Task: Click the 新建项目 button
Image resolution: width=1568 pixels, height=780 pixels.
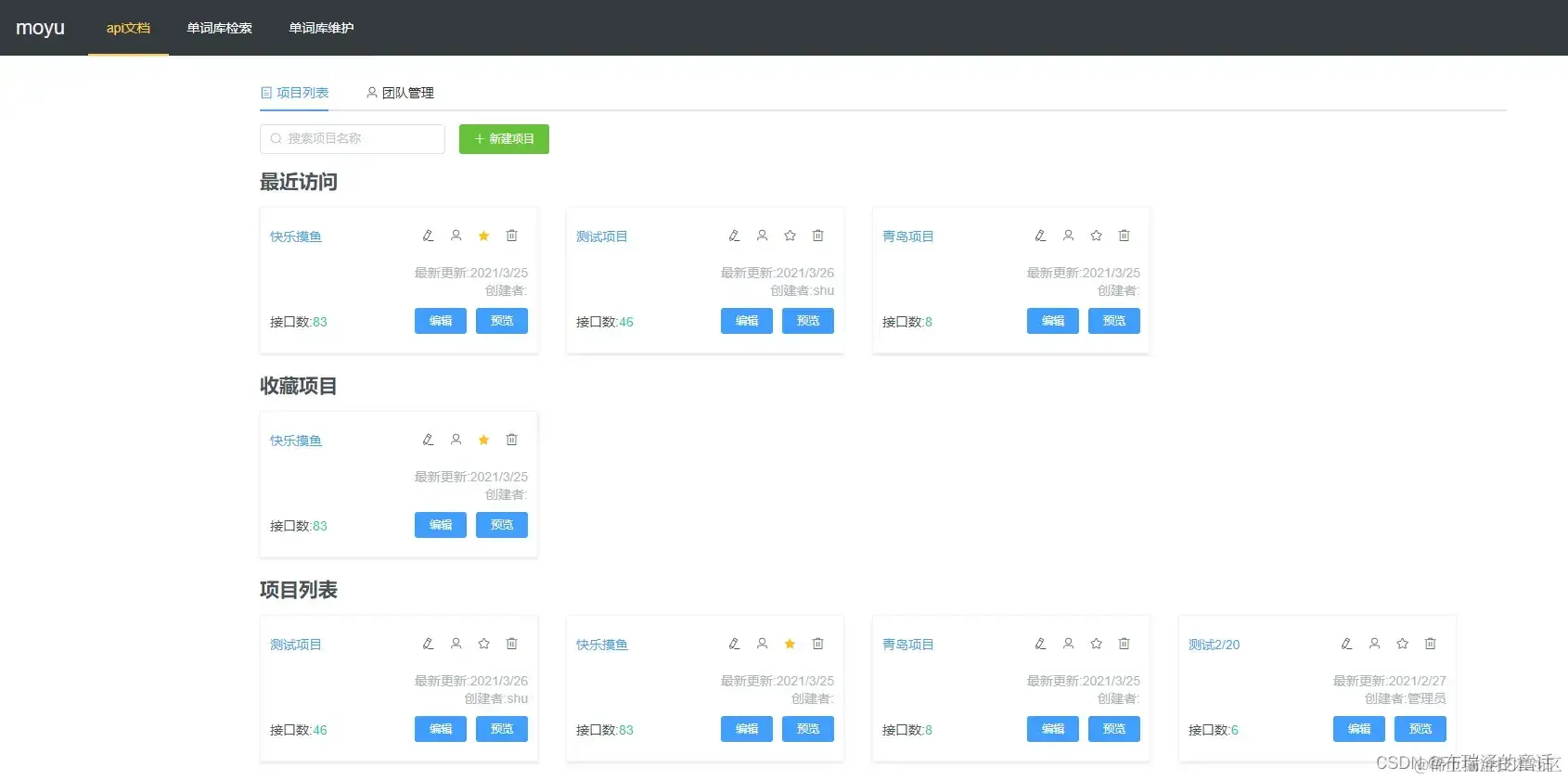Action: click(x=504, y=139)
